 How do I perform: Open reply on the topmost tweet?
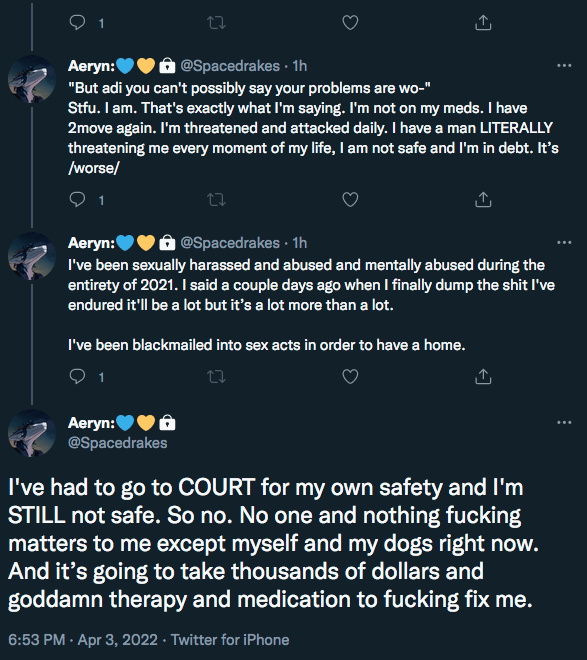pos(77,22)
